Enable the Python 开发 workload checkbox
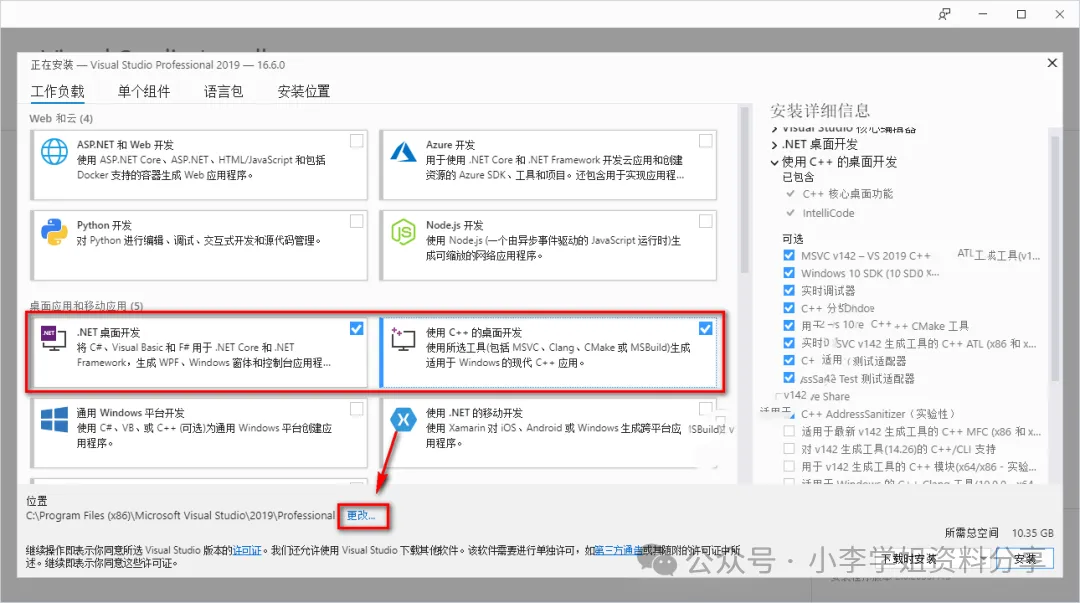Viewport: 1080px width, 603px height. [x=356, y=221]
